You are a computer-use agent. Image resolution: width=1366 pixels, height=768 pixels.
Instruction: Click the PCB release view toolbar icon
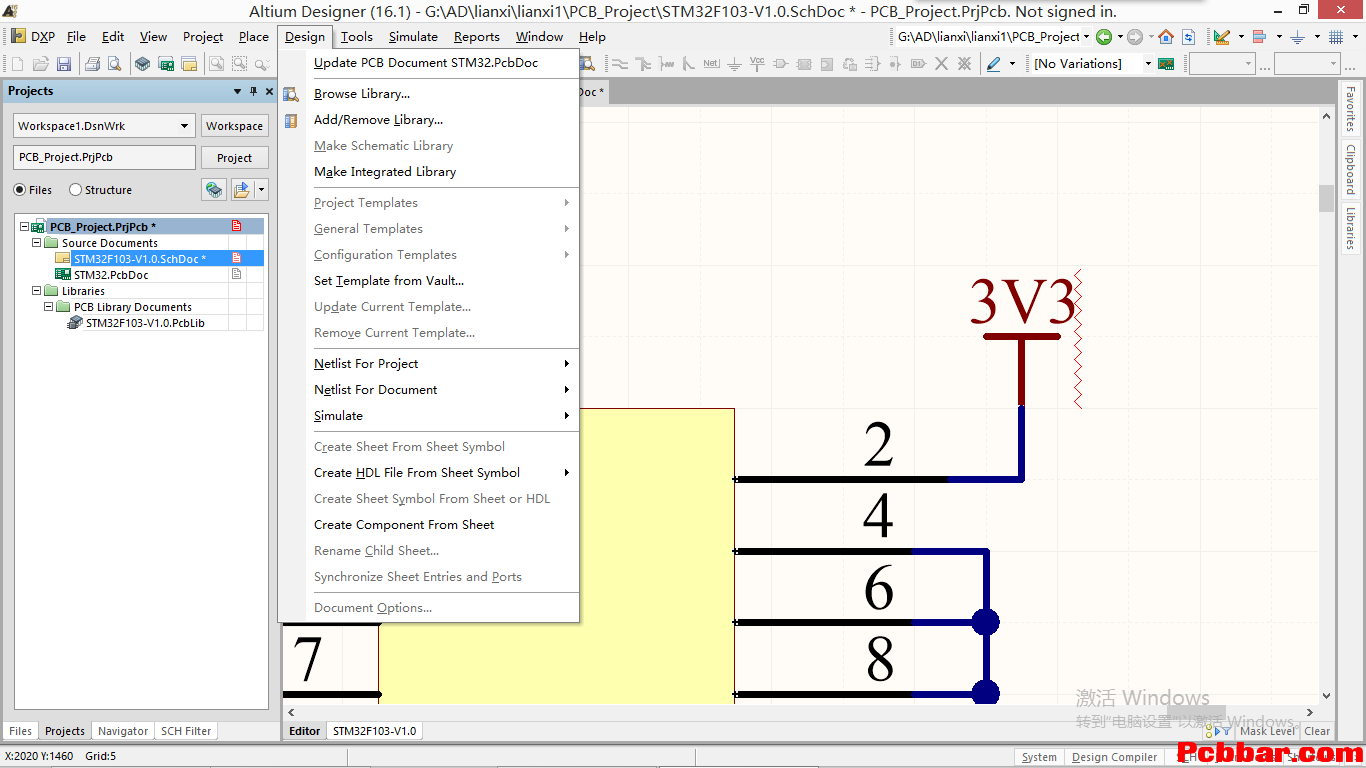(166, 64)
